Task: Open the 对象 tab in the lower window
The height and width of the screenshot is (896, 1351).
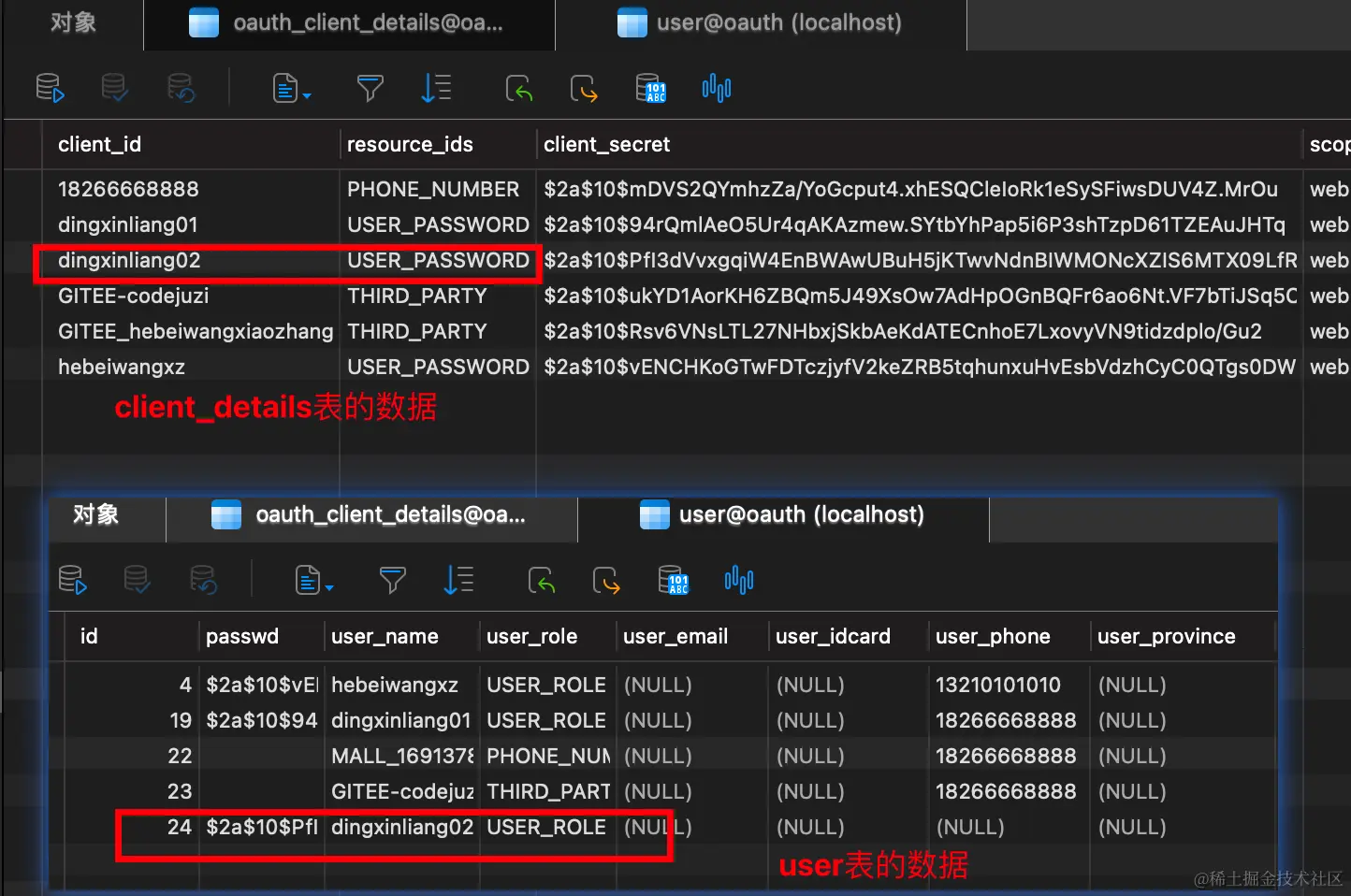Action: click(x=96, y=514)
